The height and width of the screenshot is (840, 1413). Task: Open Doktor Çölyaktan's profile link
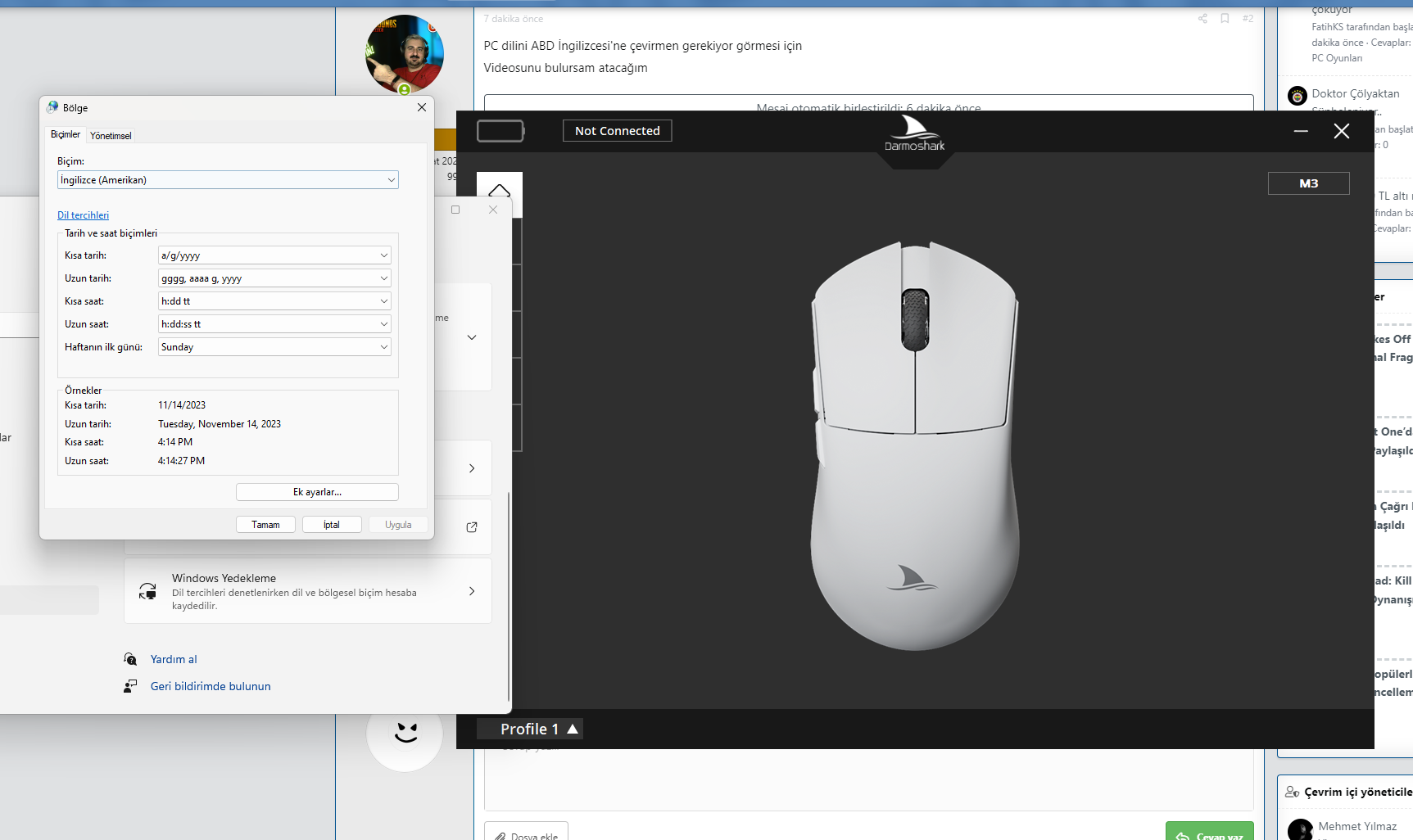pos(1356,93)
